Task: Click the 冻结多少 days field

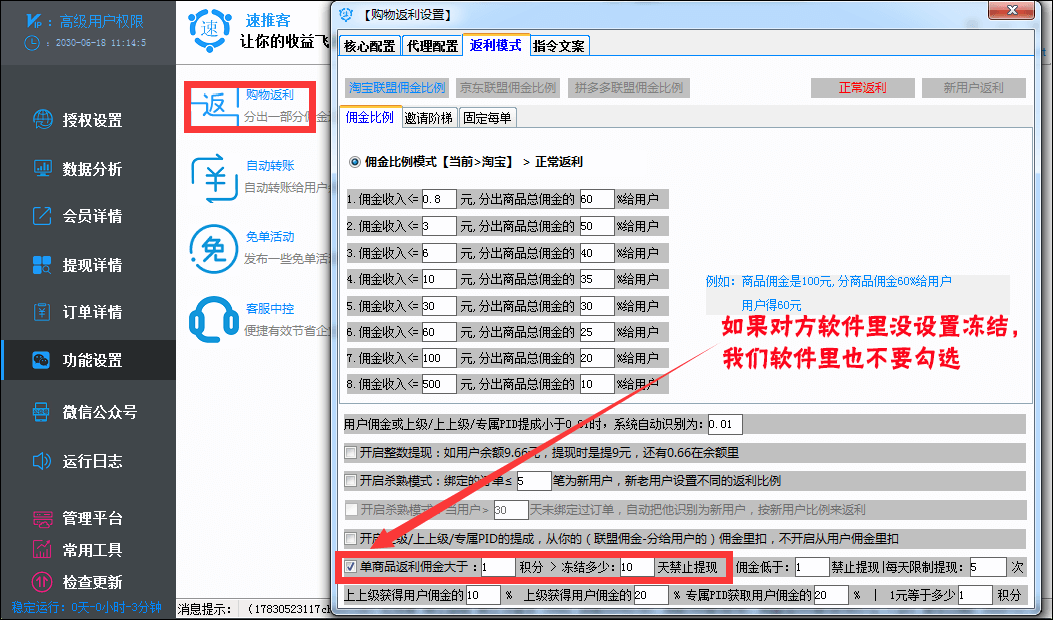Action: pyautogui.click(x=637, y=567)
